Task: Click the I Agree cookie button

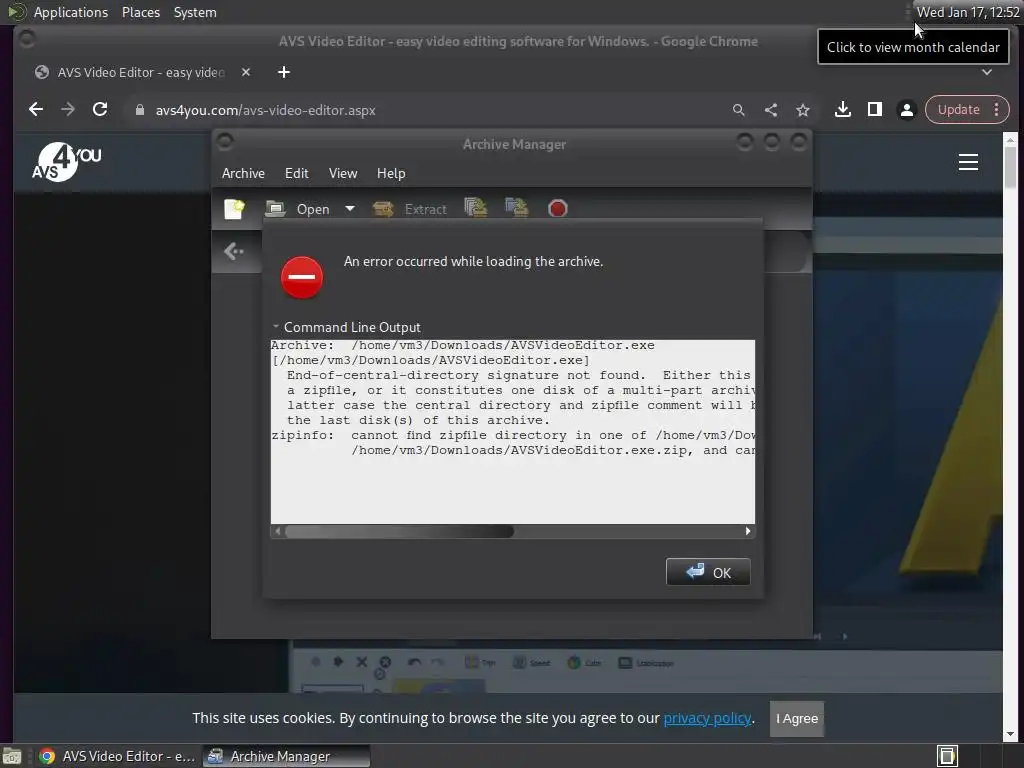Action: click(x=797, y=718)
